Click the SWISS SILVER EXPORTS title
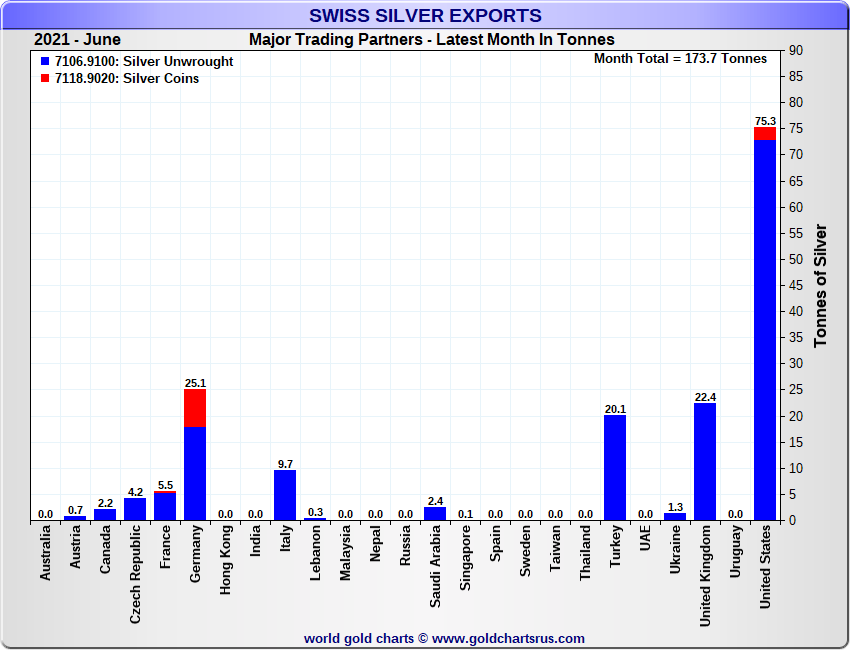 click(425, 15)
